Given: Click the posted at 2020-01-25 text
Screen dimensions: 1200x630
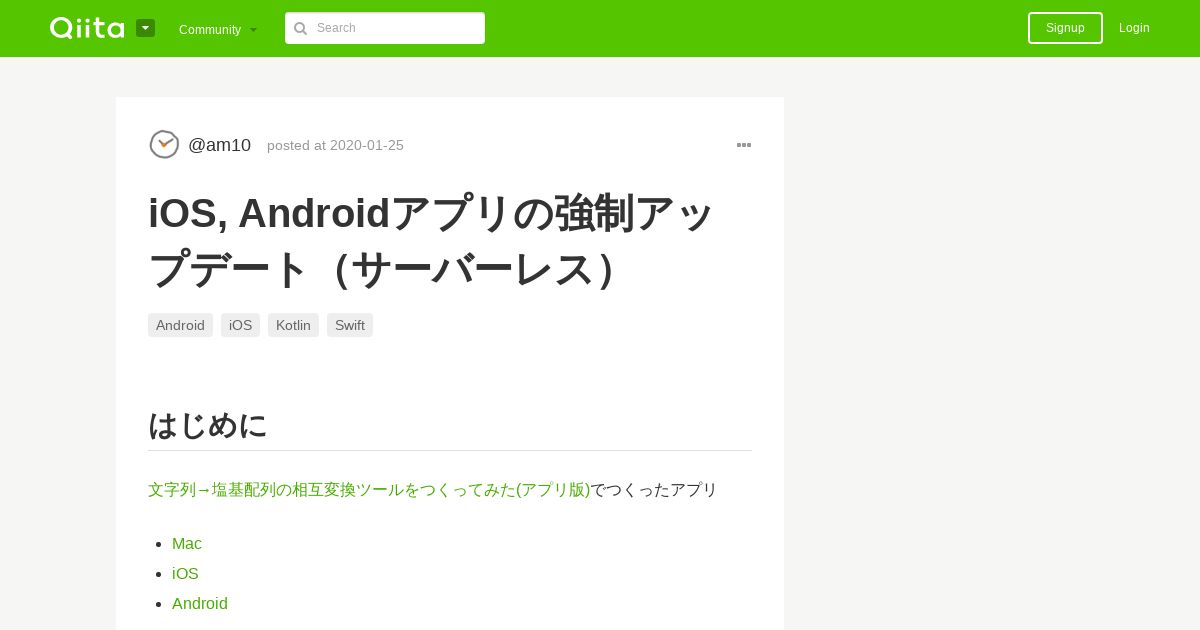Looking at the screenshot, I should 335,145.
